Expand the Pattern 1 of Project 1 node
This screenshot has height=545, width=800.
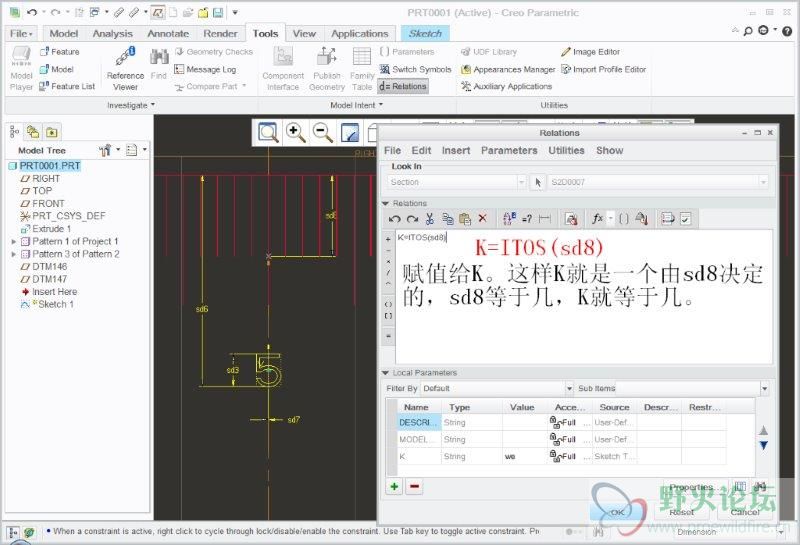pyautogui.click(x=14, y=241)
